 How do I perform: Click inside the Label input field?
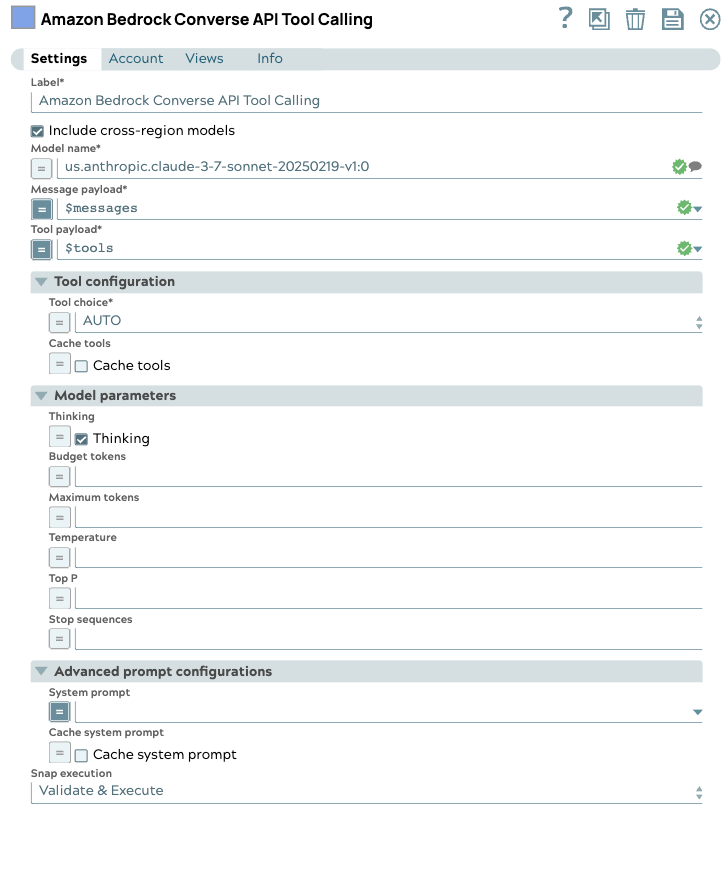(x=300, y=100)
